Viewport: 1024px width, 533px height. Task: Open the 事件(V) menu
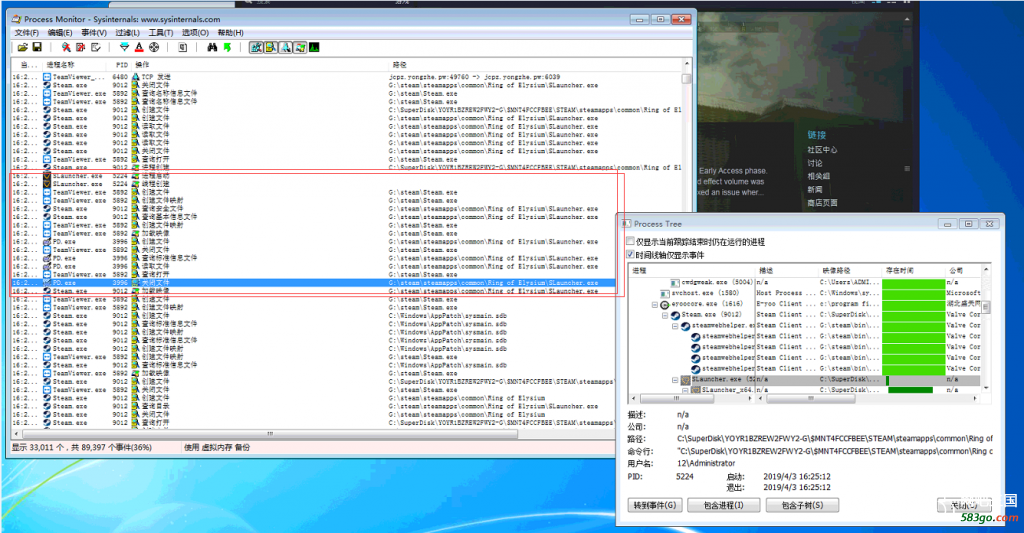(93, 33)
